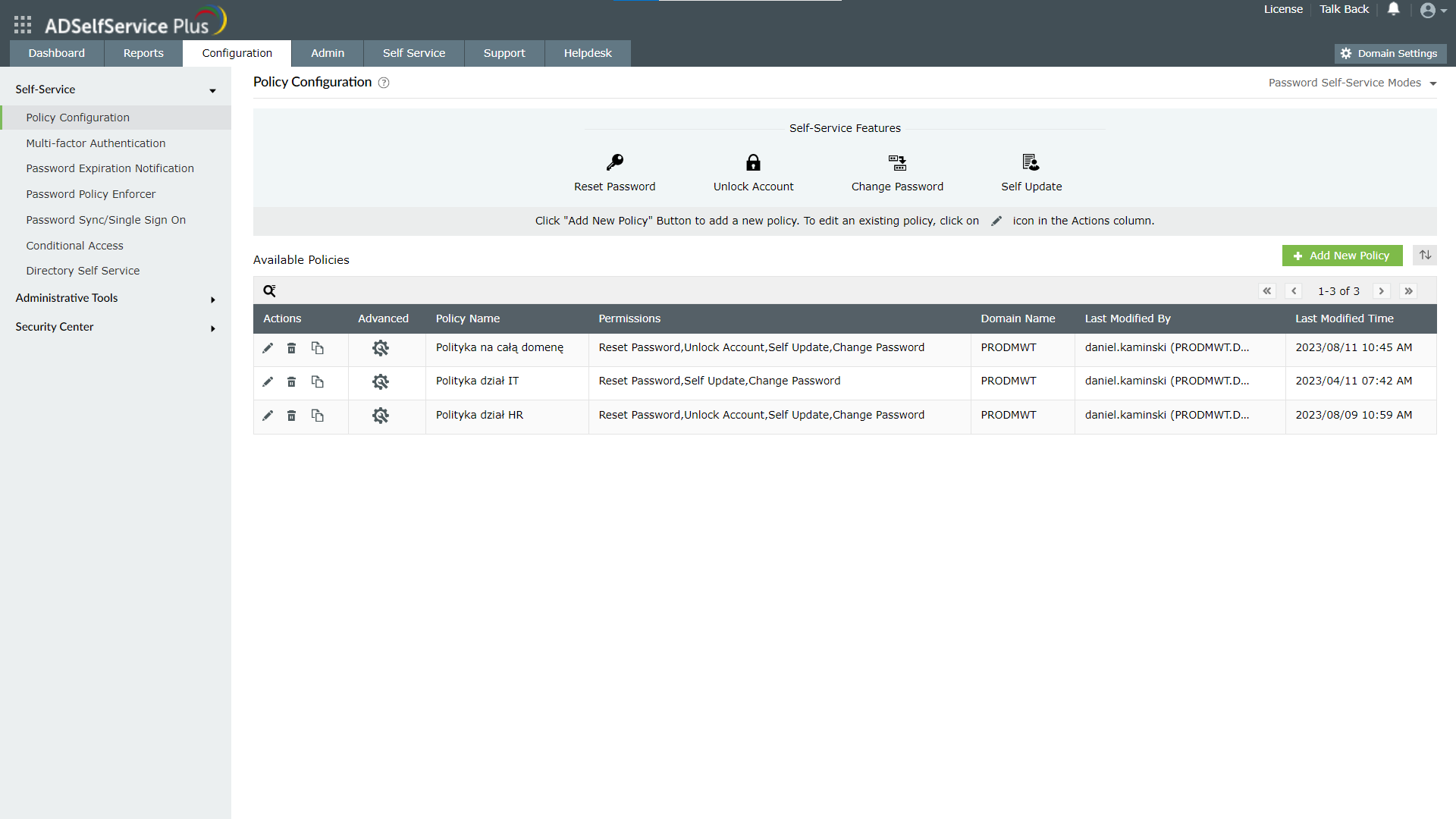Image resolution: width=1456 pixels, height=819 pixels.
Task: Open the user account dropdown
Action: [1433, 10]
